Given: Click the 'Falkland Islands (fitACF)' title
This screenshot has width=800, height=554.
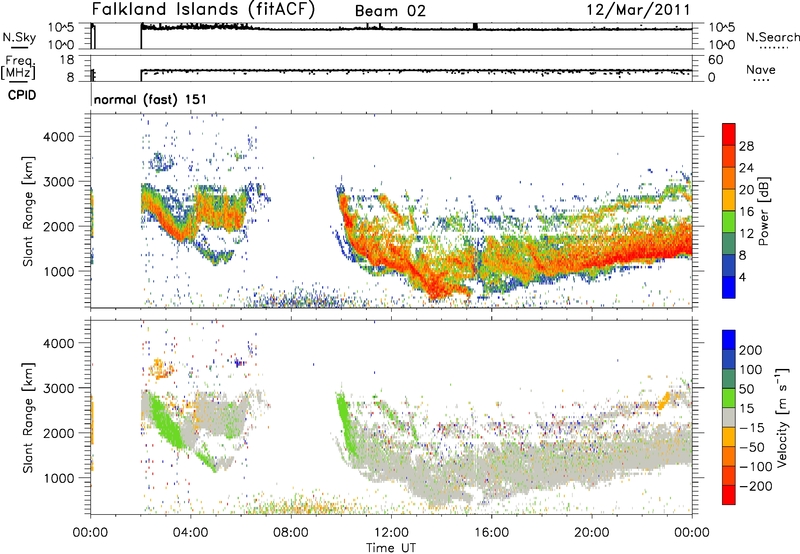Looking at the screenshot, I should click(203, 10).
